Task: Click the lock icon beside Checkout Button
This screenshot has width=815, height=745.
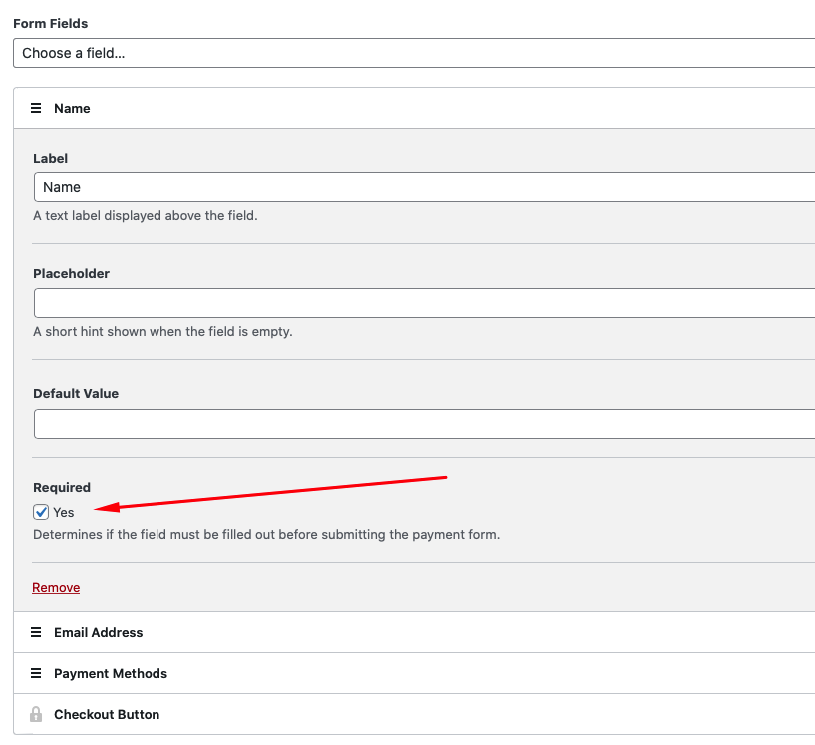Action: [x=36, y=714]
